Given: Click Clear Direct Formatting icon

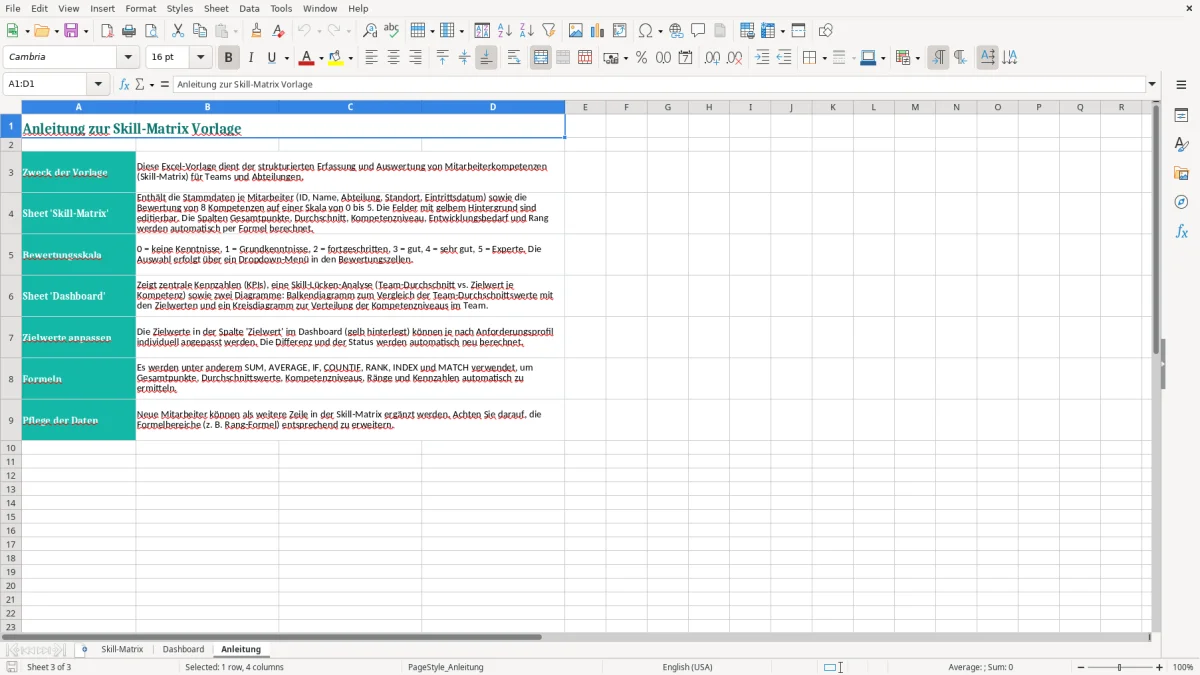Looking at the screenshot, I should [x=279, y=31].
